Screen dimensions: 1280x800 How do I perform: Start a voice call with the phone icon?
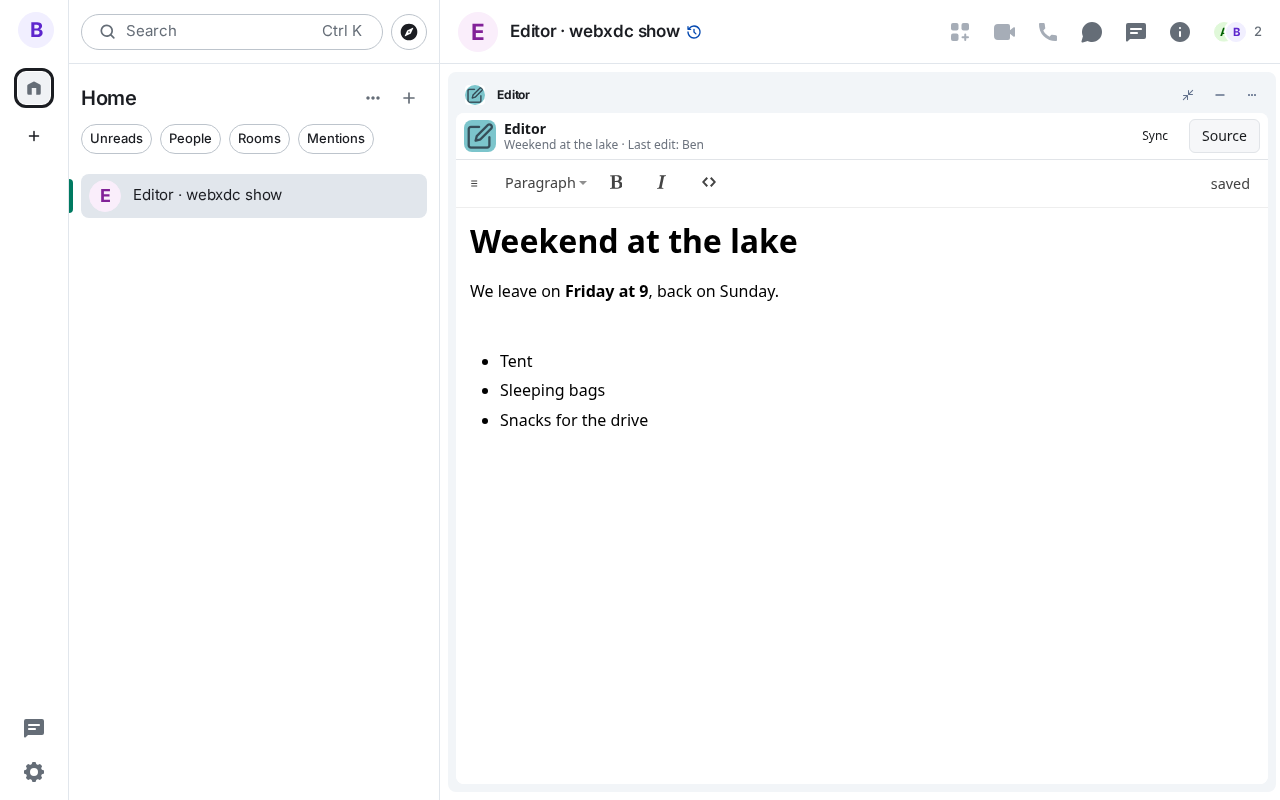[x=1048, y=32]
